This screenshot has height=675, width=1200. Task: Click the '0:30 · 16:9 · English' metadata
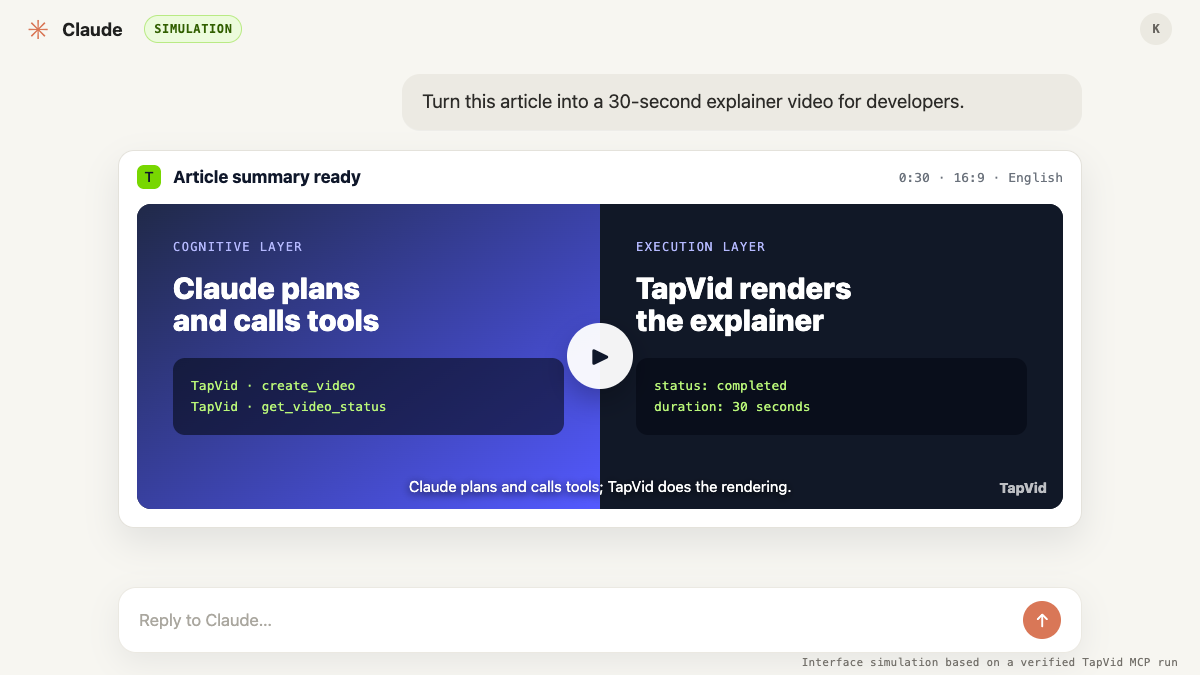pyautogui.click(x=980, y=177)
